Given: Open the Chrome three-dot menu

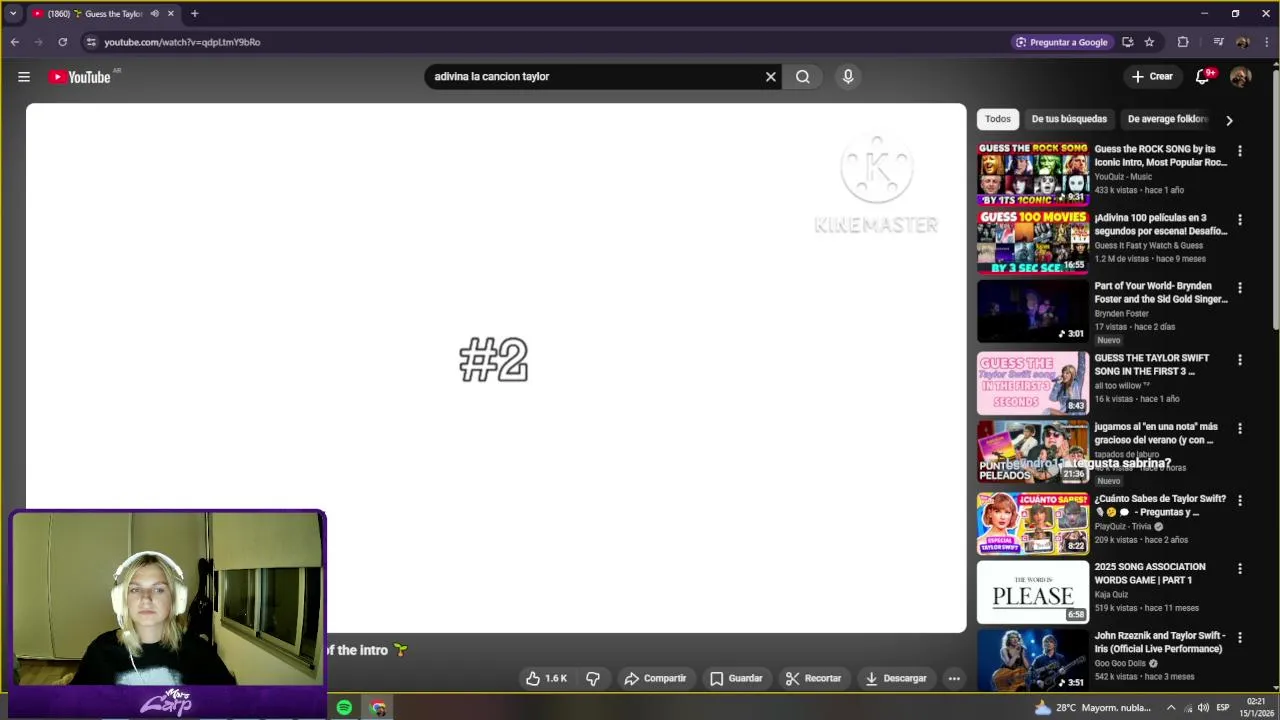Looking at the screenshot, I should (x=1266, y=42).
